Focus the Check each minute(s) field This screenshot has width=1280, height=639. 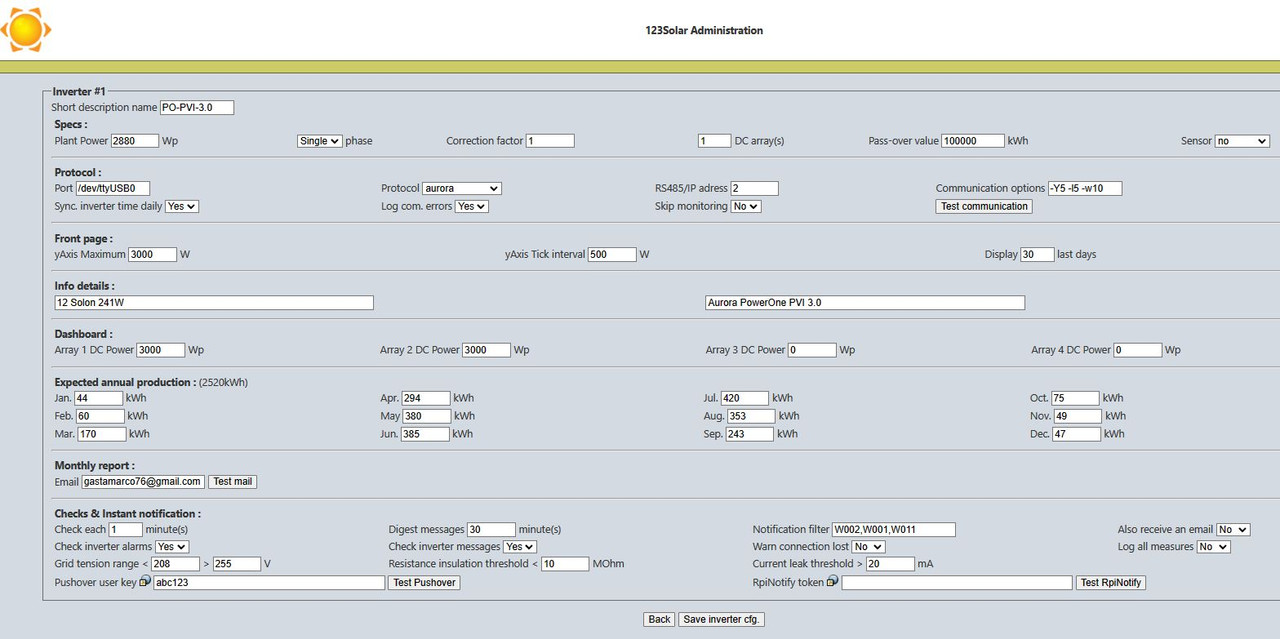(125, 529)
